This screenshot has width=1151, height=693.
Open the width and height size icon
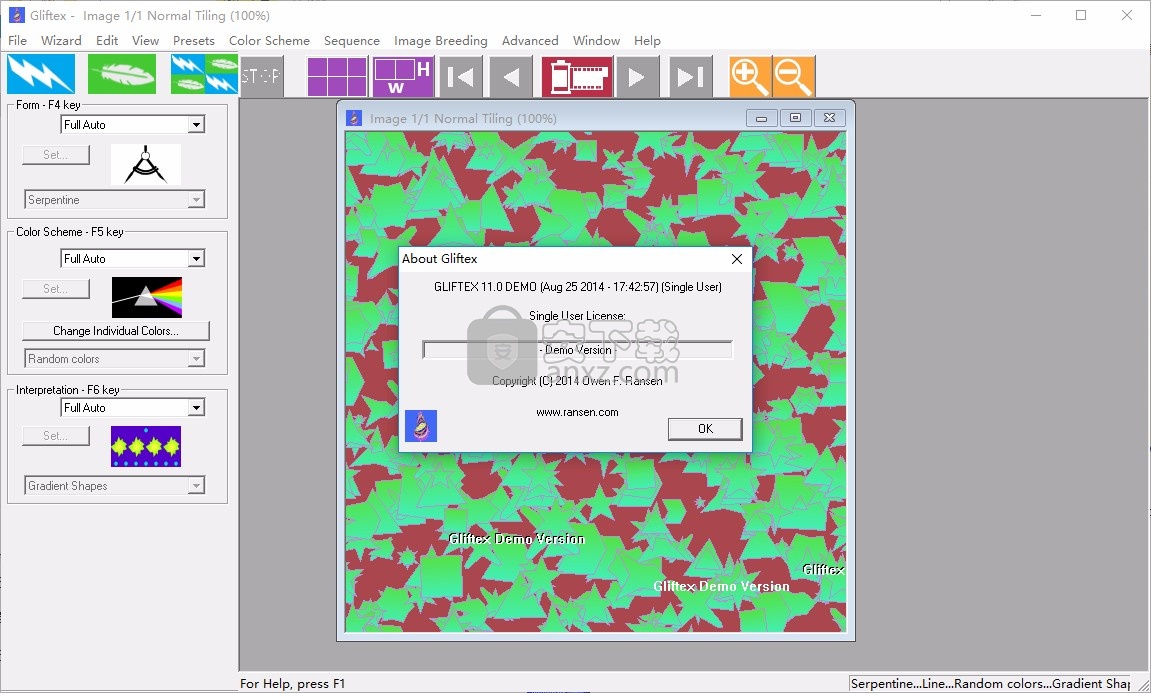[x=403, y=76]
